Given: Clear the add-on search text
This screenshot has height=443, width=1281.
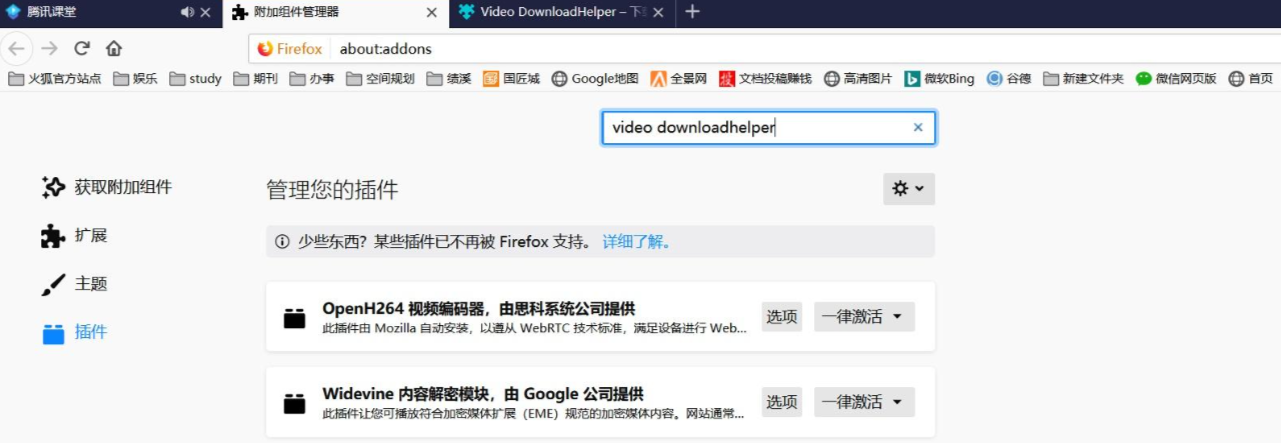Looking at the screenshot, I should coord(918,128).
